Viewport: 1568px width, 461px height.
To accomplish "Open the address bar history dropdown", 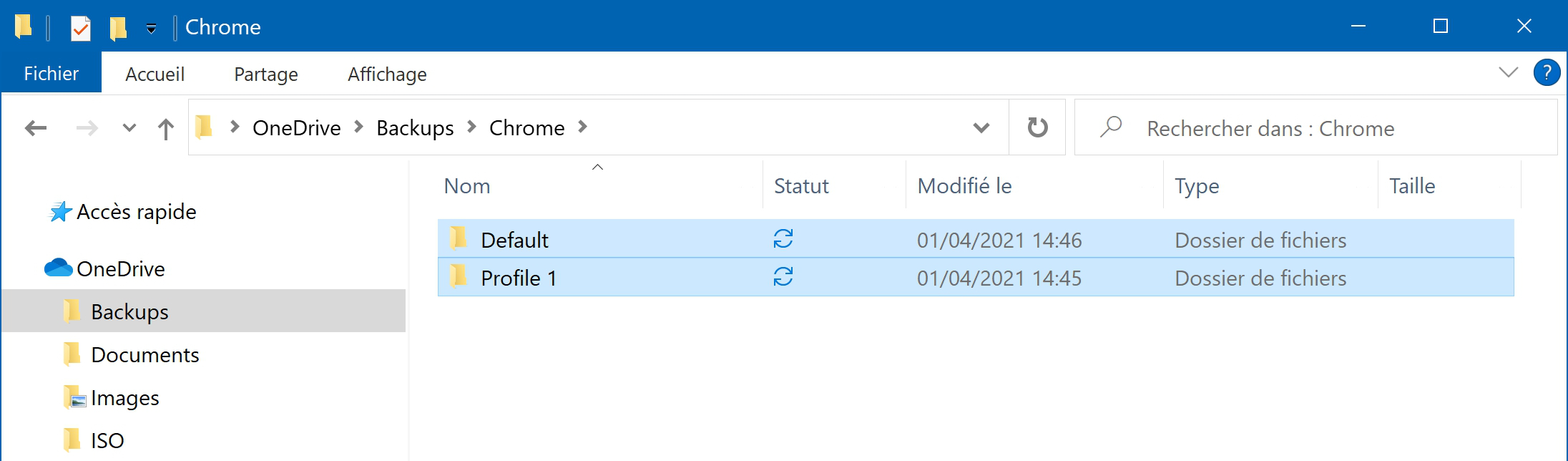I will [x=981, y=128].
